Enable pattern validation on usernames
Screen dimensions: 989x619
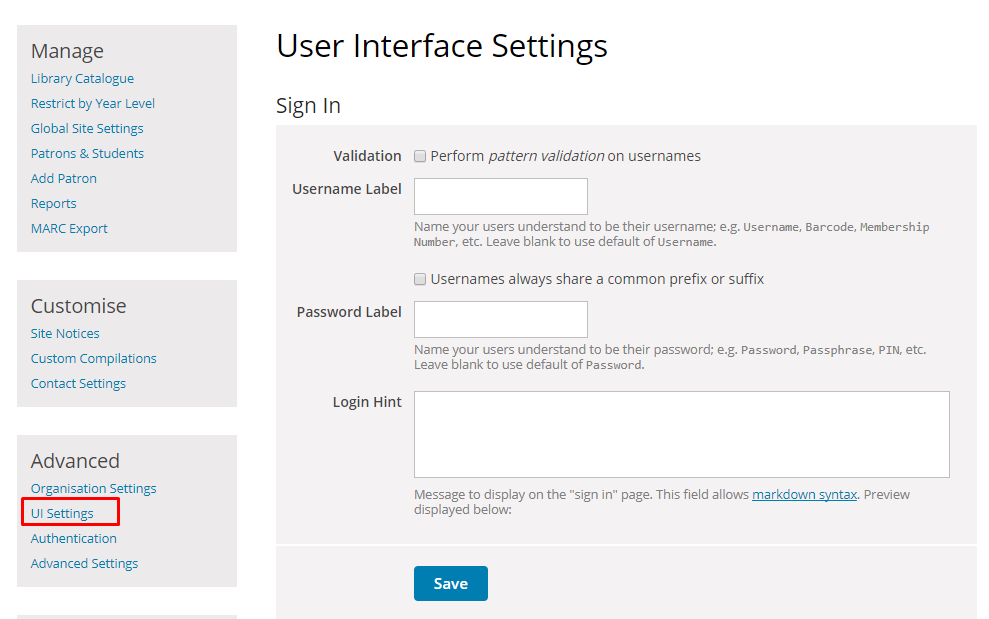tap(420, 156)
